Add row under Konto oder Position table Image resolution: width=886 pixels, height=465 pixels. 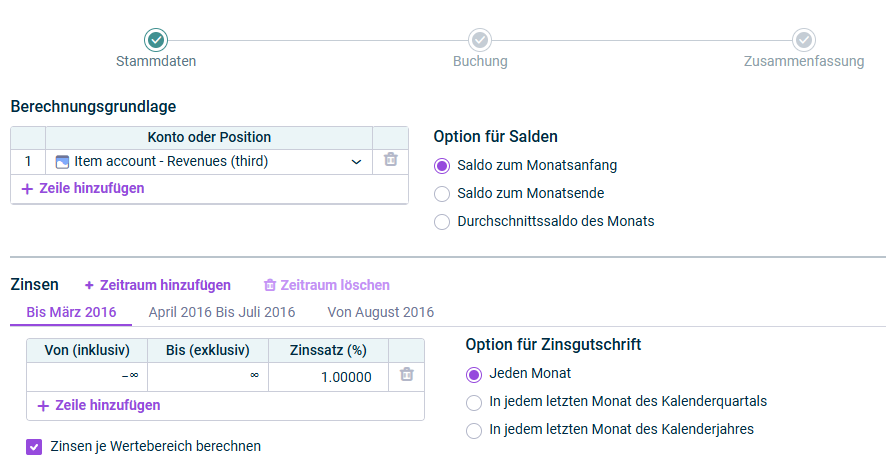pos(82,188)
